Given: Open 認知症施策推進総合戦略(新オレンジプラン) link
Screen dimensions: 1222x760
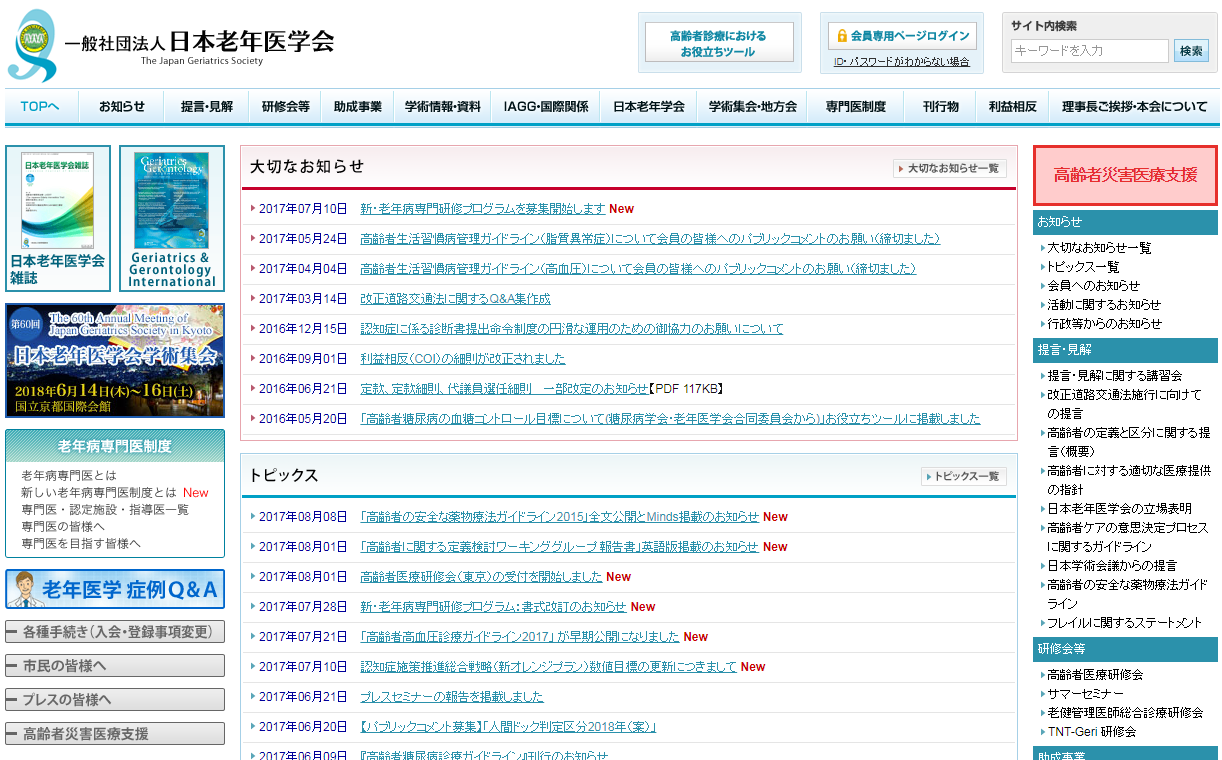Looking at the screenshot, I should [x=548, y=667].
